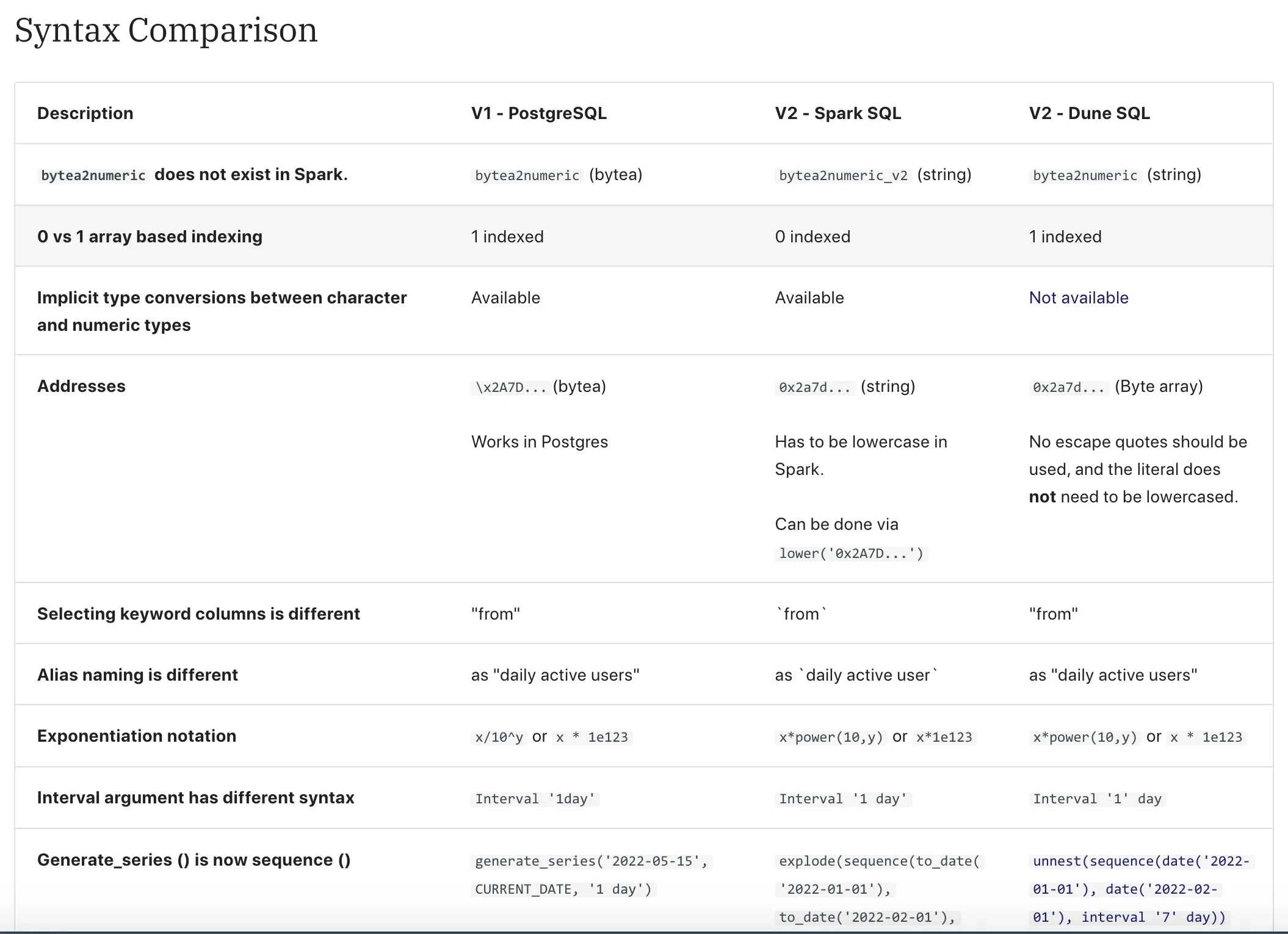Click the Interval '1 day' Spark code

pos(843,799)
